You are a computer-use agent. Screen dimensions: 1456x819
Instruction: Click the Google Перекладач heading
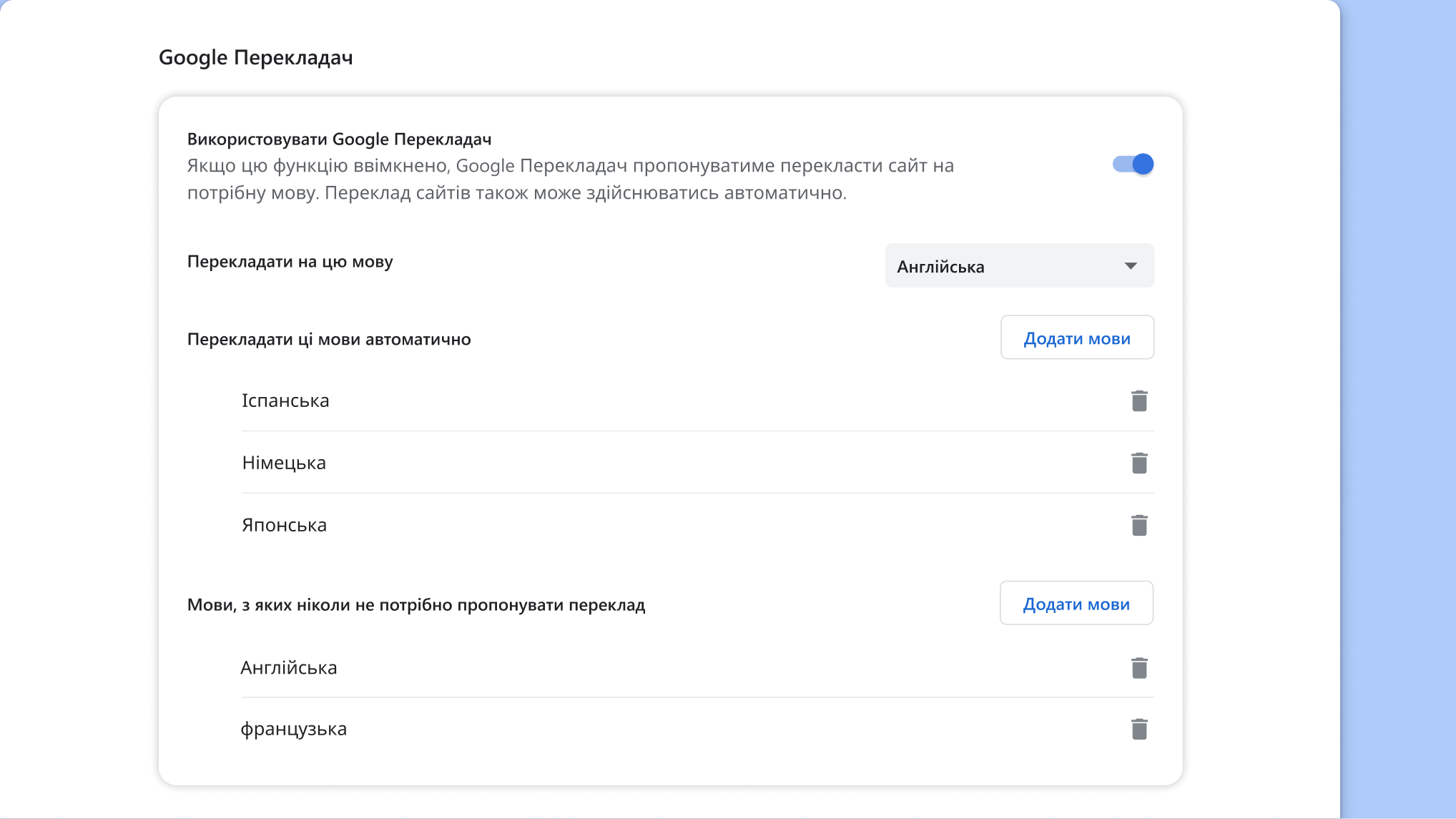coord(257,57)
